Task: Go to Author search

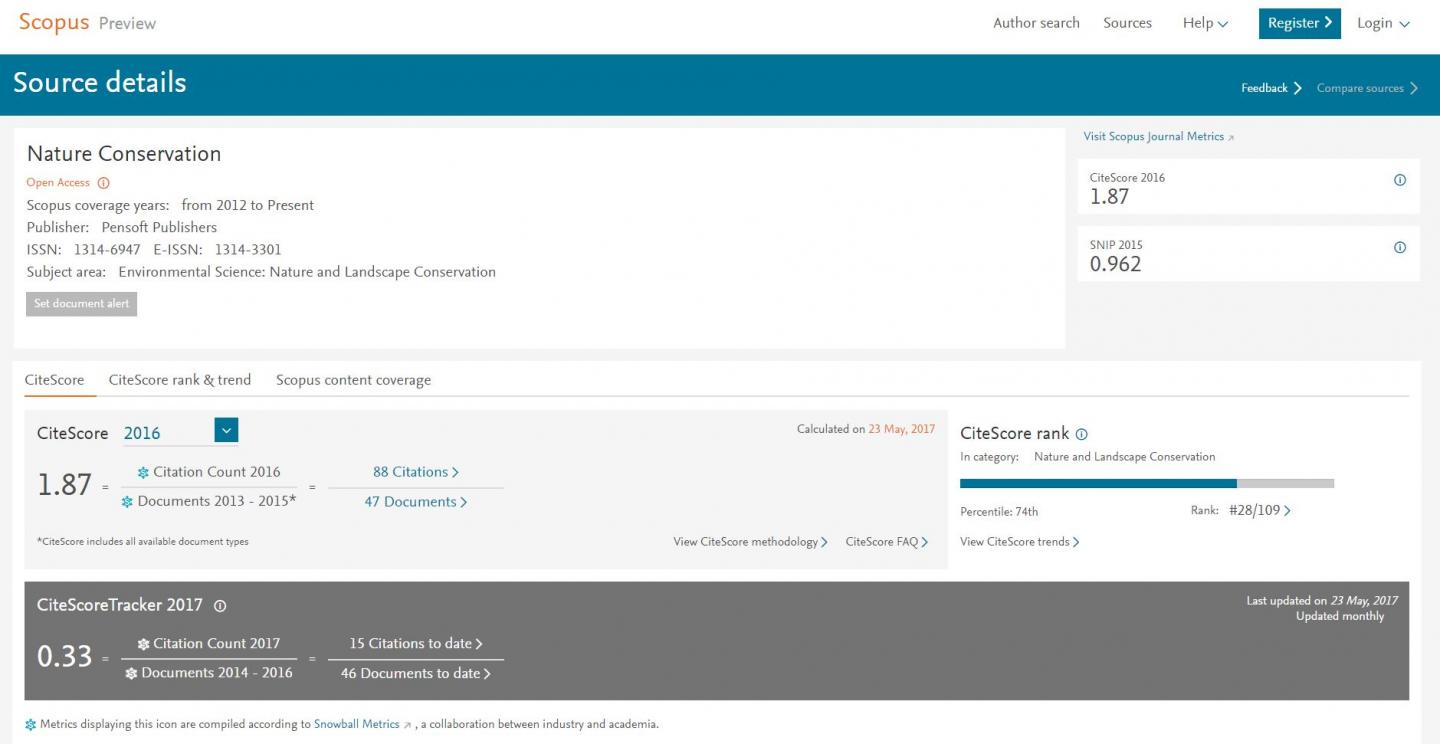Action: coord(1036,23)
